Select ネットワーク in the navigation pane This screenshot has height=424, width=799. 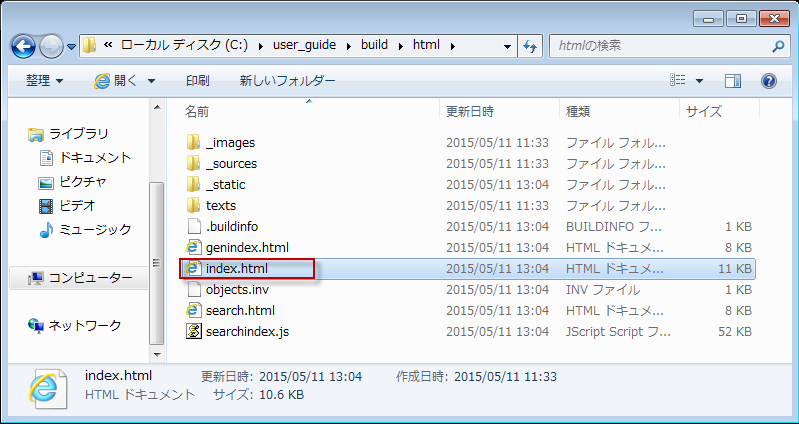85,325
